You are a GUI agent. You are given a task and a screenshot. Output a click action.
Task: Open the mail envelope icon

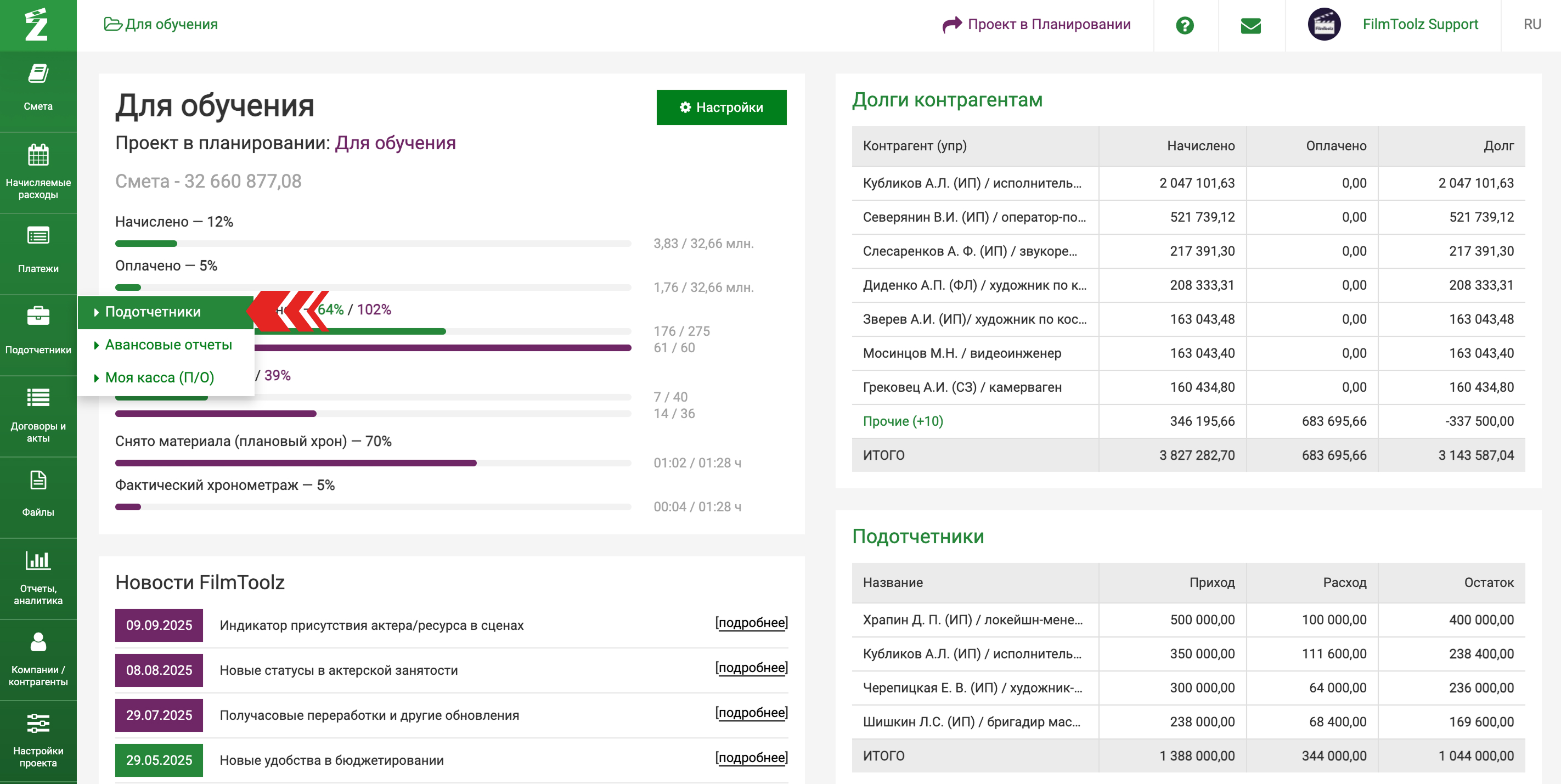pyautogui.click(x=1251, y=25)
